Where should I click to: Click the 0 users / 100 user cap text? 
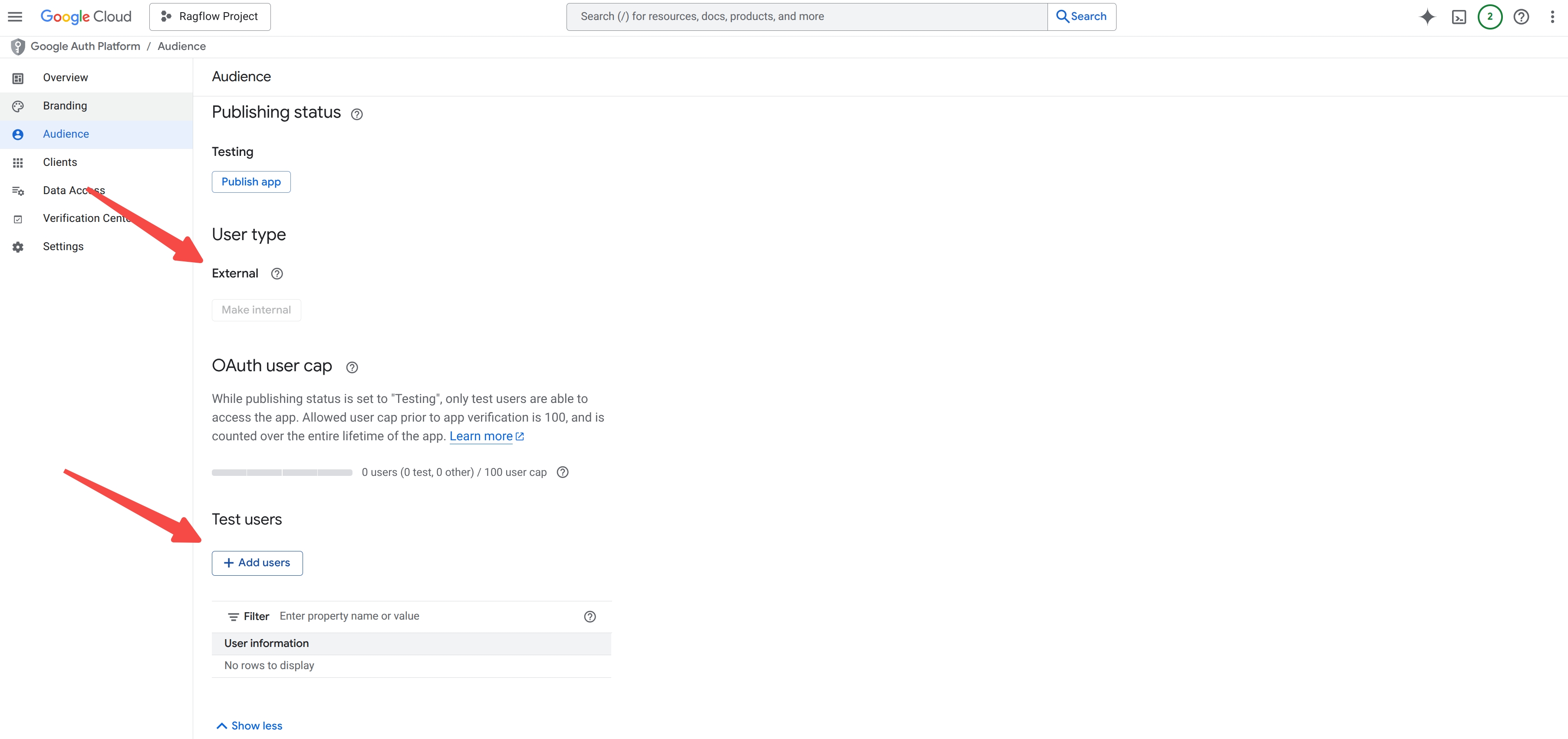(x=454, y=472)
